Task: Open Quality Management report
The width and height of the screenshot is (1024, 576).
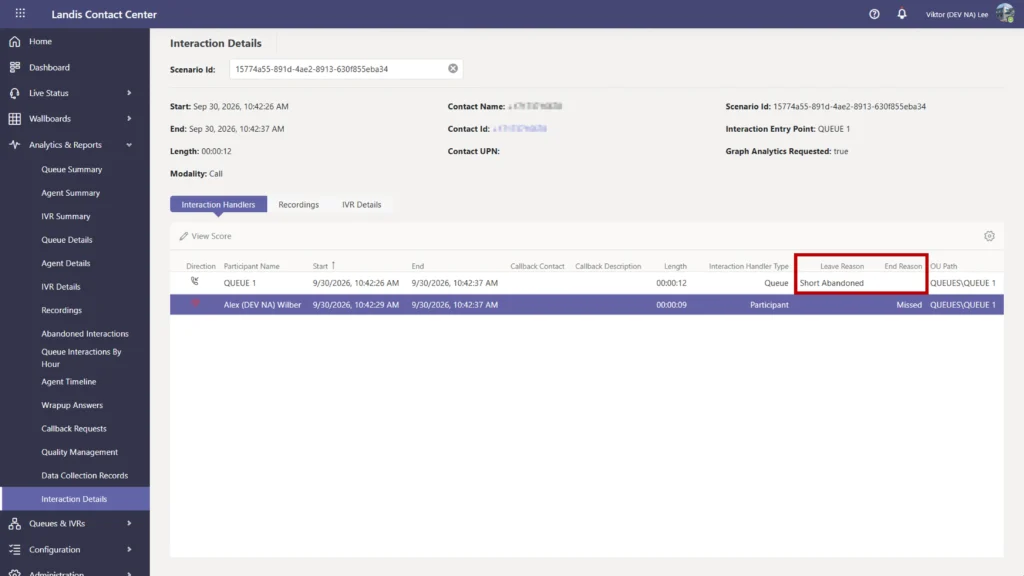Action: 80,452
